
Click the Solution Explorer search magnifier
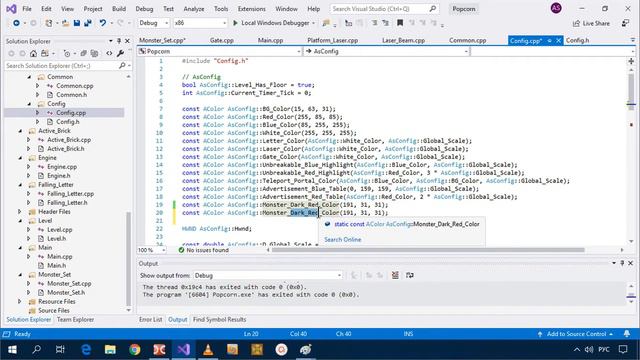pos(122,66)
